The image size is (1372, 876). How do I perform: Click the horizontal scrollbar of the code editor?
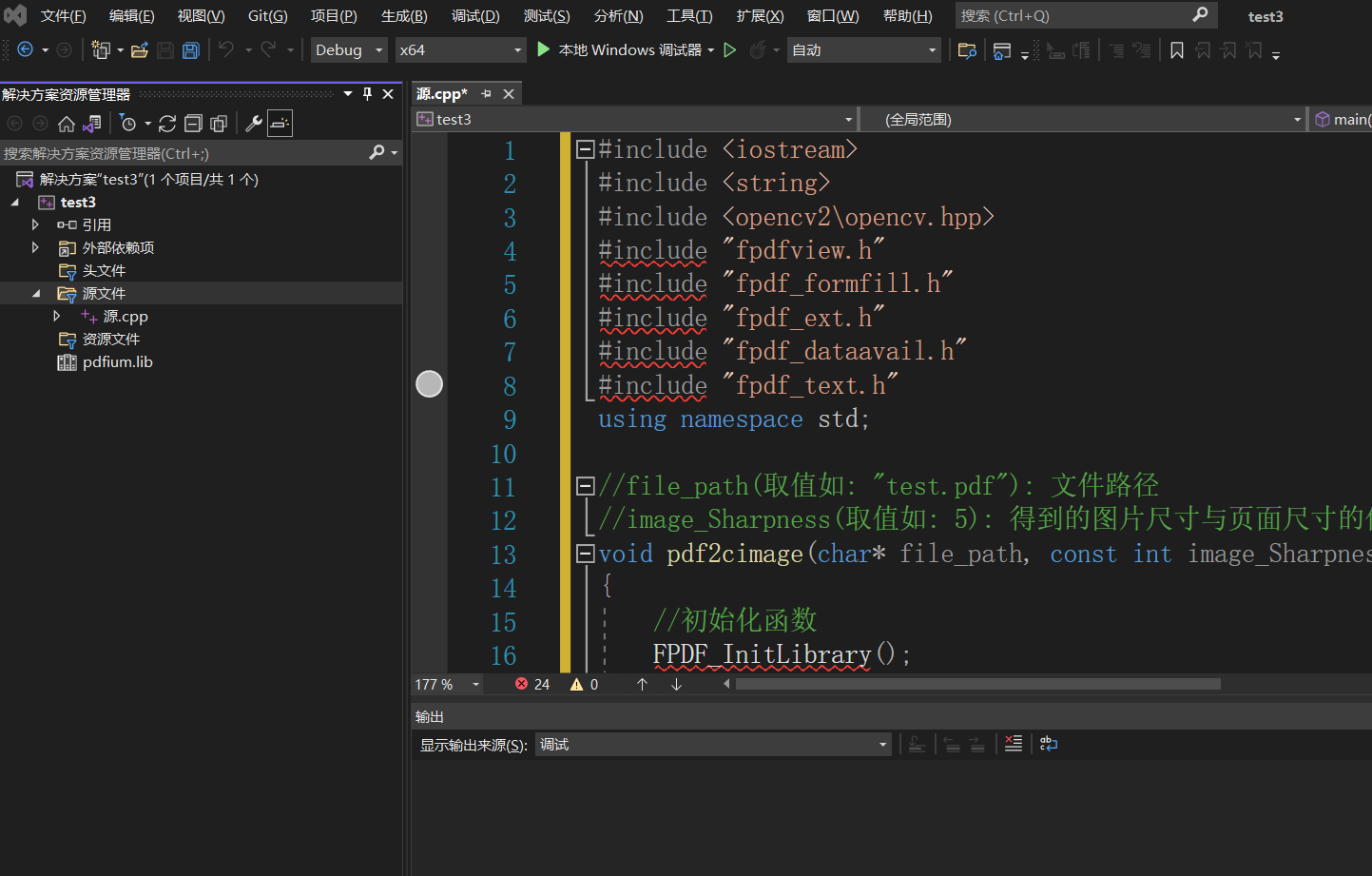[x=978, y=684]
